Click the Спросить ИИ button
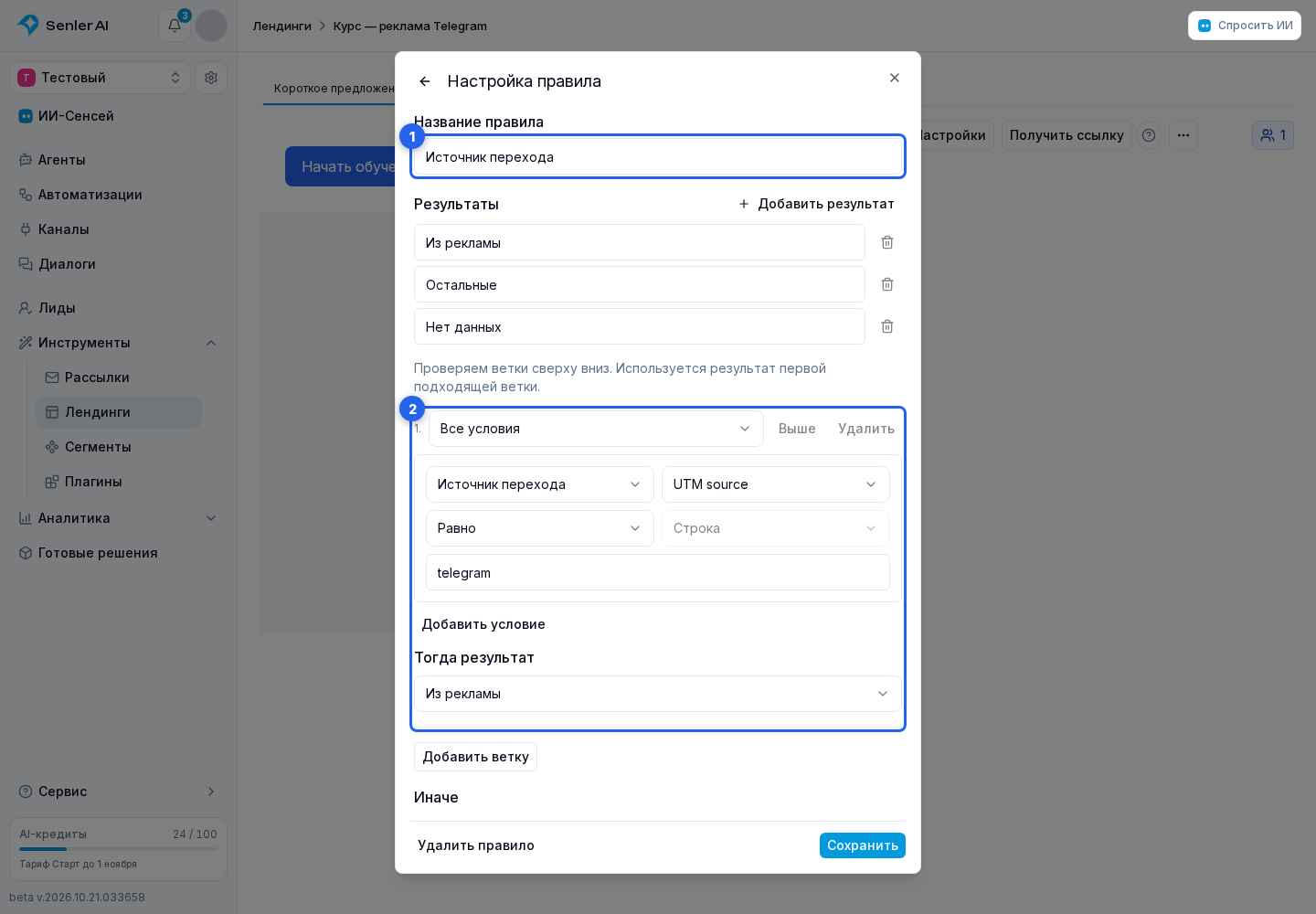The image size is (1316, 914). [1245, 26]
